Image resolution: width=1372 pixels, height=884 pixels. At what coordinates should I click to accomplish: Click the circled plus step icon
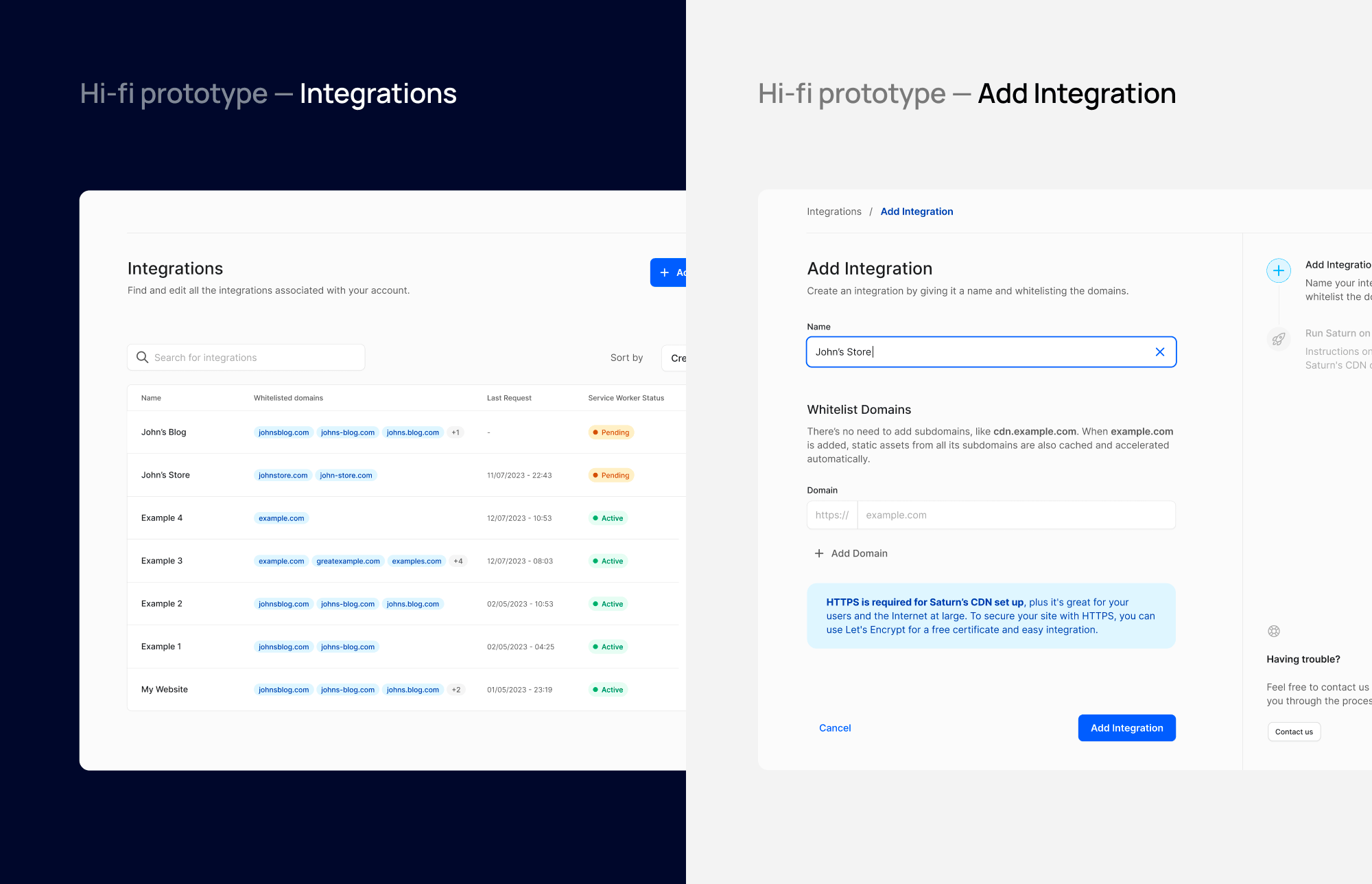click(1278, 270)
